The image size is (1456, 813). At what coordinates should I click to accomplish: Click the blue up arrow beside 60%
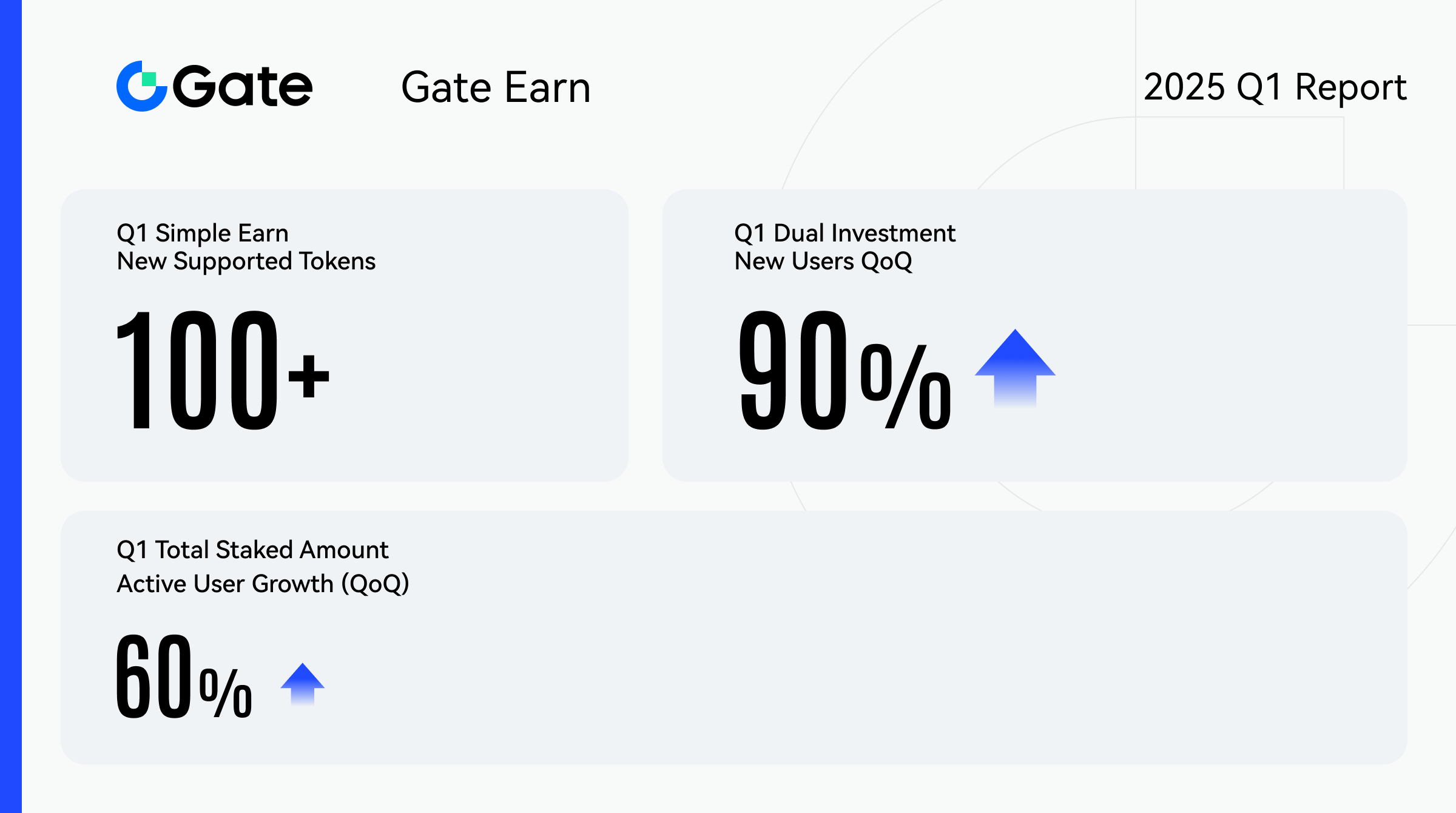[x=302, y=683]
